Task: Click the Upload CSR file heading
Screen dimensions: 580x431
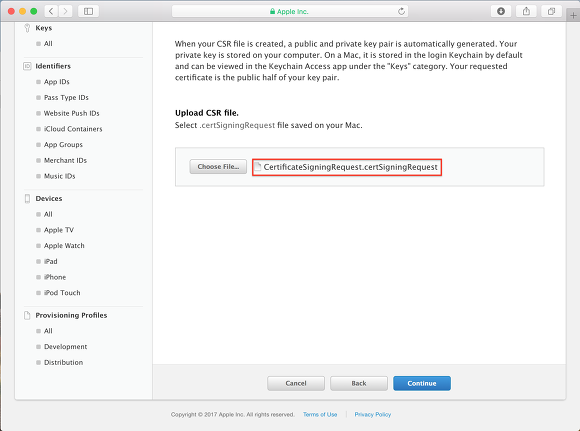Action: 207,113
